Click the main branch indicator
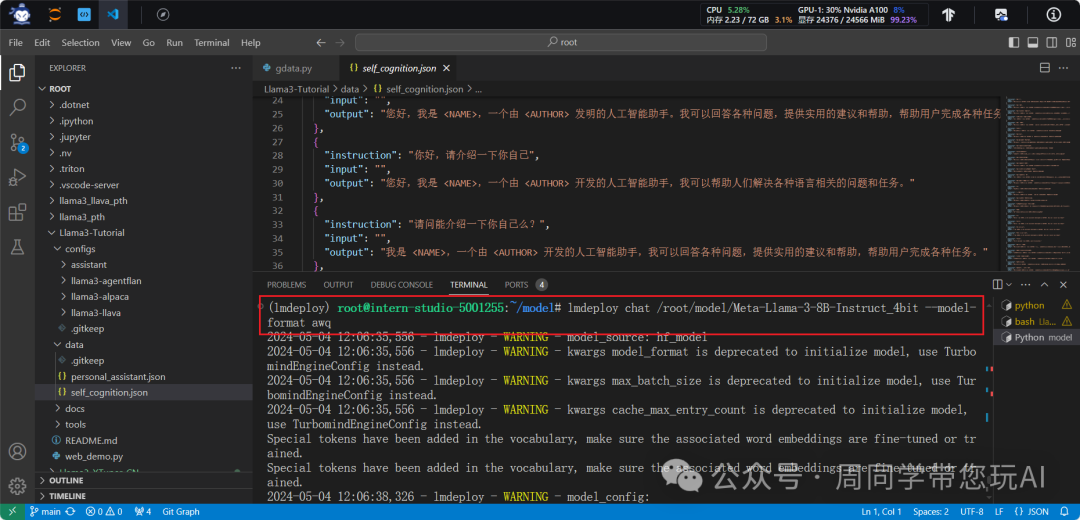The image size is (1080, 520). tap(45, 512)
